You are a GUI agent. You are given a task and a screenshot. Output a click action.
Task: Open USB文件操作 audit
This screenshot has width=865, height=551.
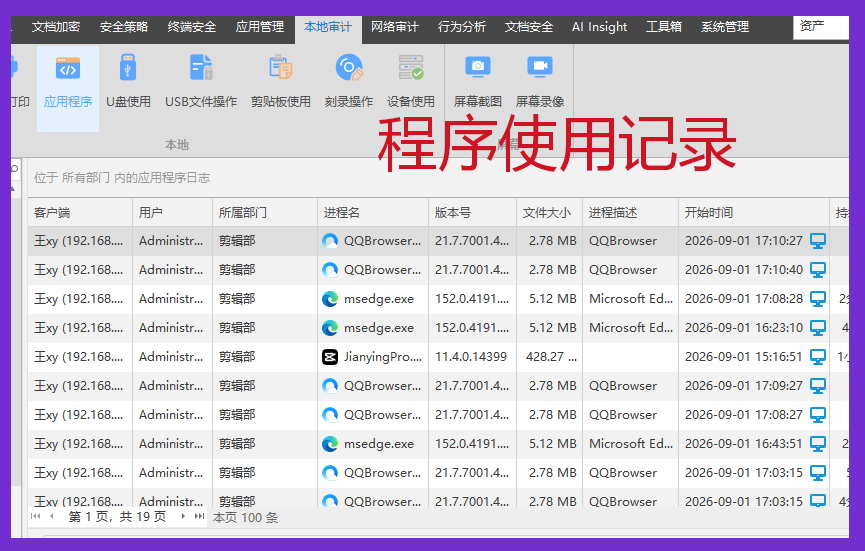(201, 83)
